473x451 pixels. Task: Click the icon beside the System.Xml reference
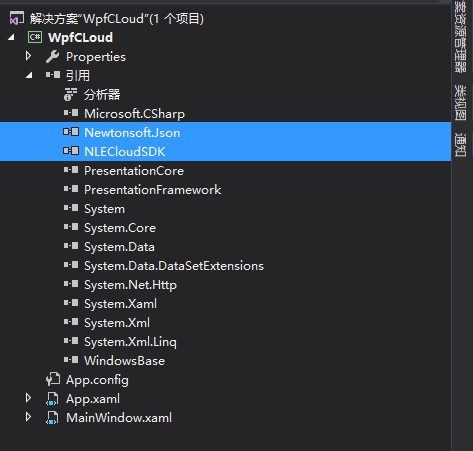pos(71,322)
